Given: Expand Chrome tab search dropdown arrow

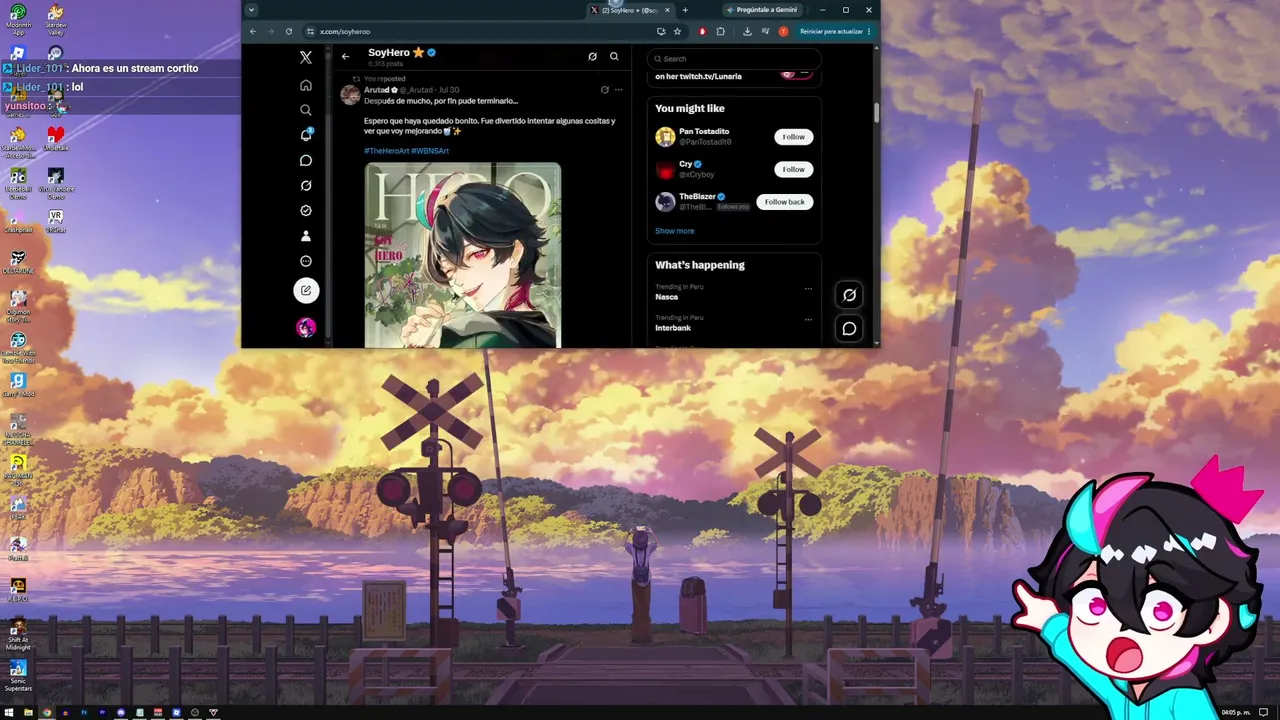Looking at the screenshot, I should coord(251,10).
